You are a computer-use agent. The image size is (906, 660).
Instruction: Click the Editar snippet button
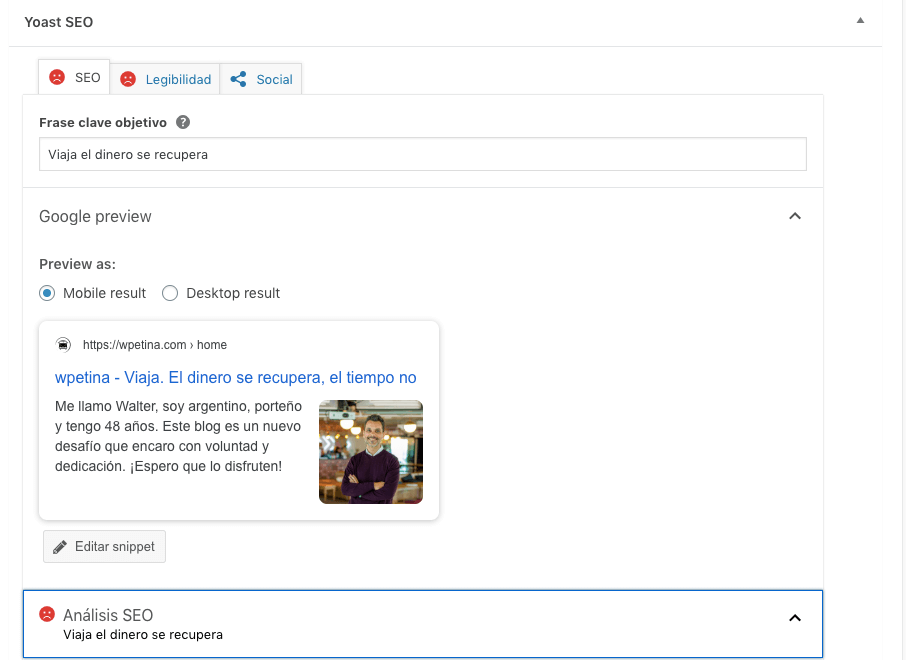(x=105, y=547)
